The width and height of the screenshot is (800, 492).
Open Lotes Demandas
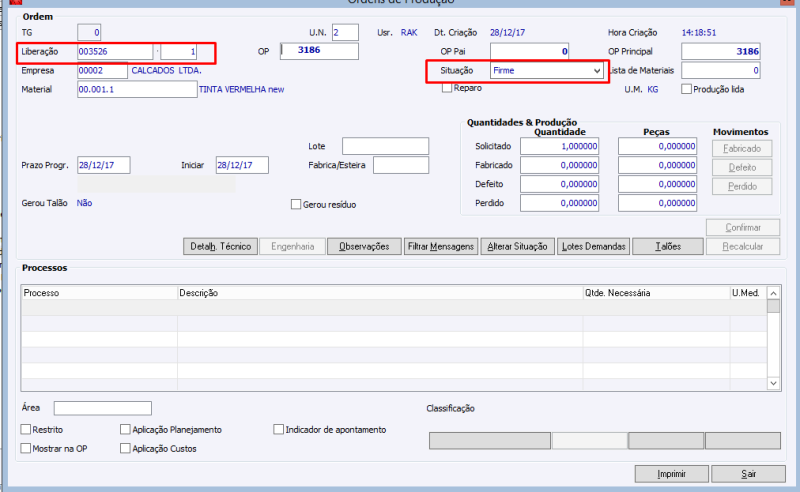(593, 247)
